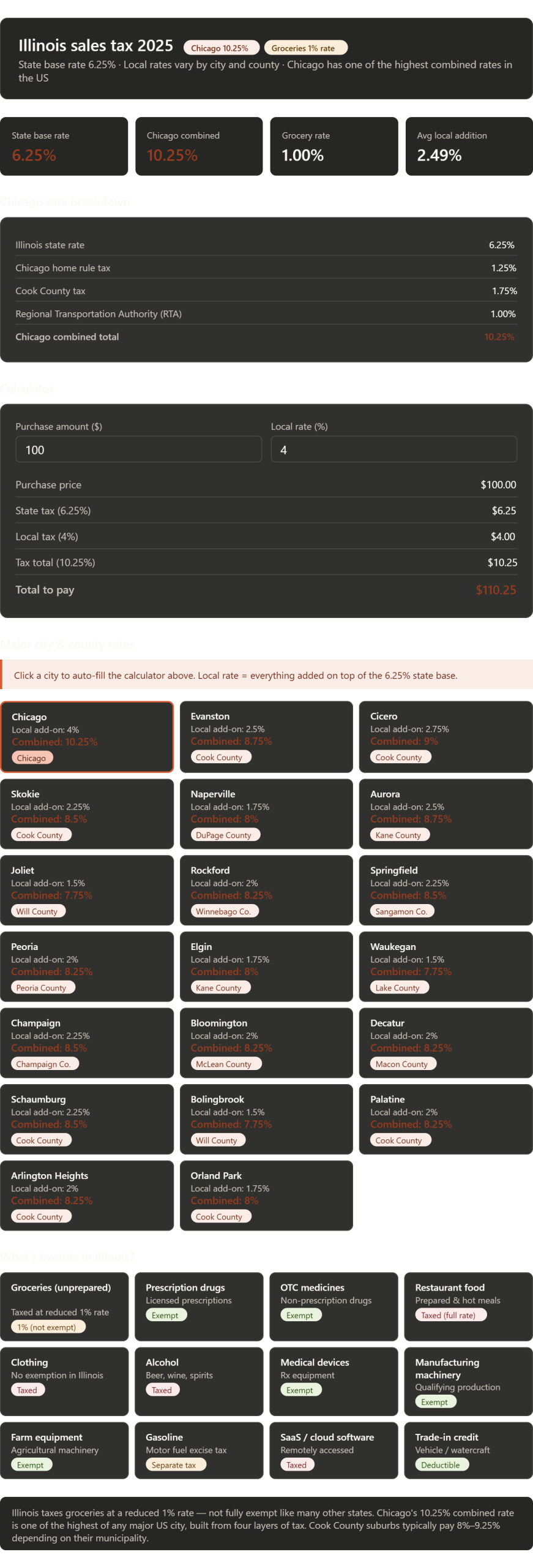This screenshot has height=1568, width=533.
Task: Pick the Orland Park card
Action: 266,1195
